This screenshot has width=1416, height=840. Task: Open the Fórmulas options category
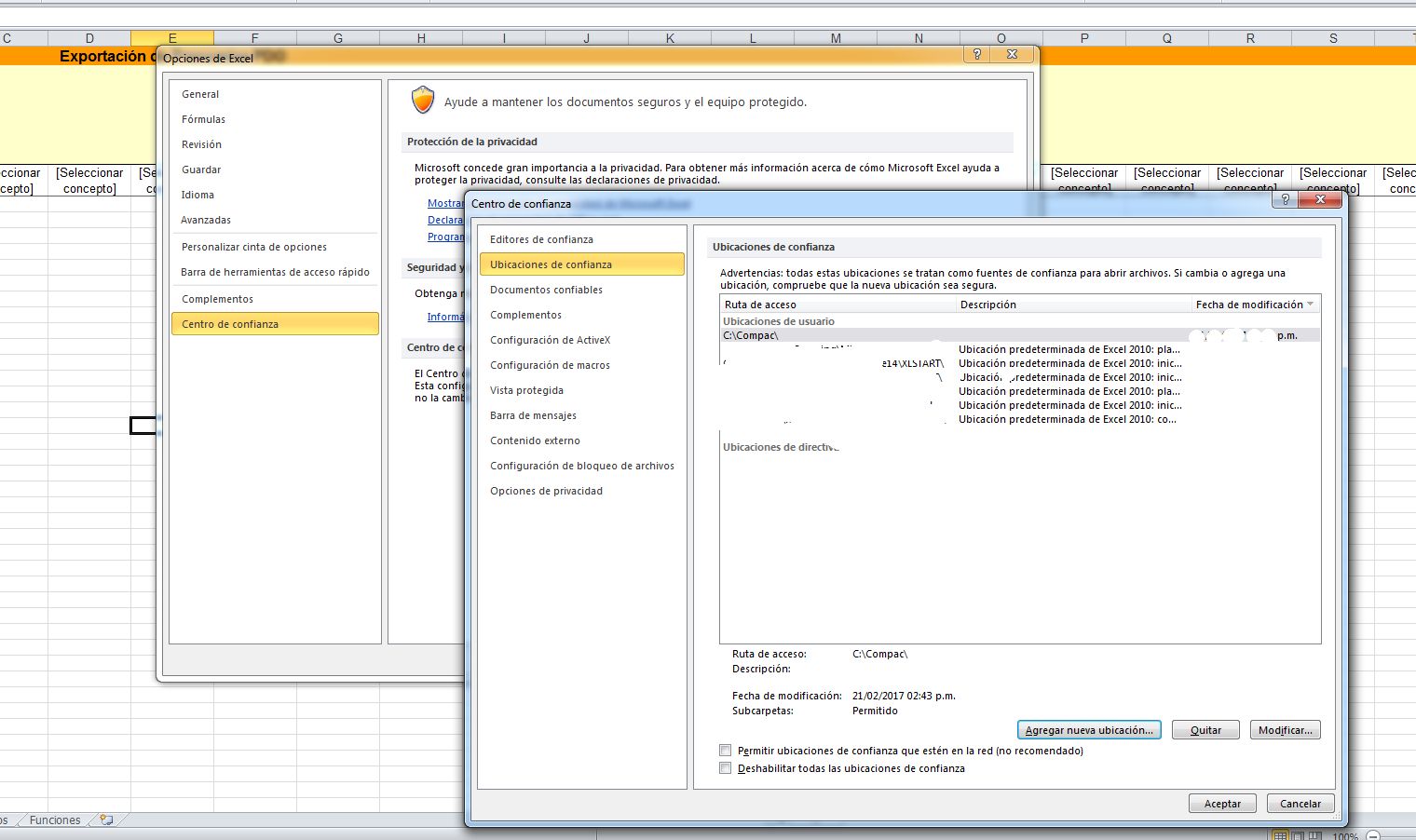[275, 119]
